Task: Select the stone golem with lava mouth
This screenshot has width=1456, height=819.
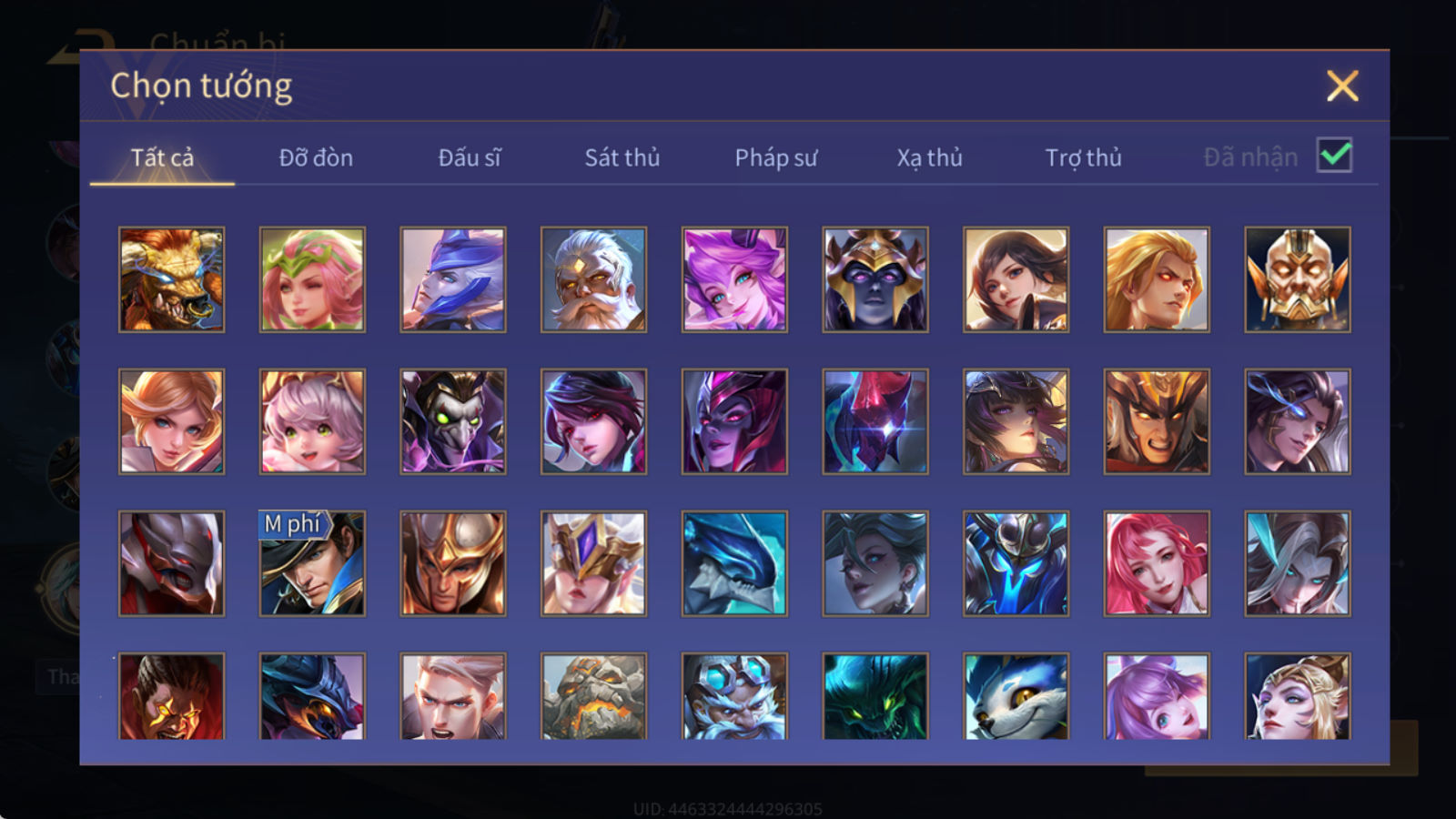Action: (593, 696)
